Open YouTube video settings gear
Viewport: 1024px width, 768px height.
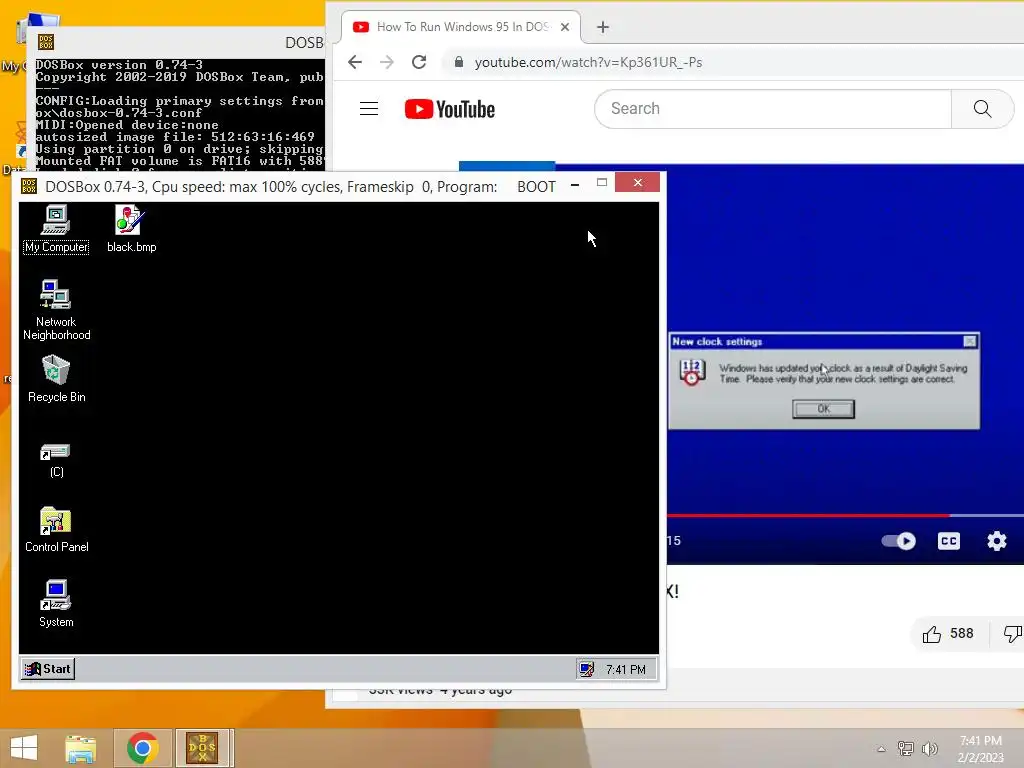point(997,541)
